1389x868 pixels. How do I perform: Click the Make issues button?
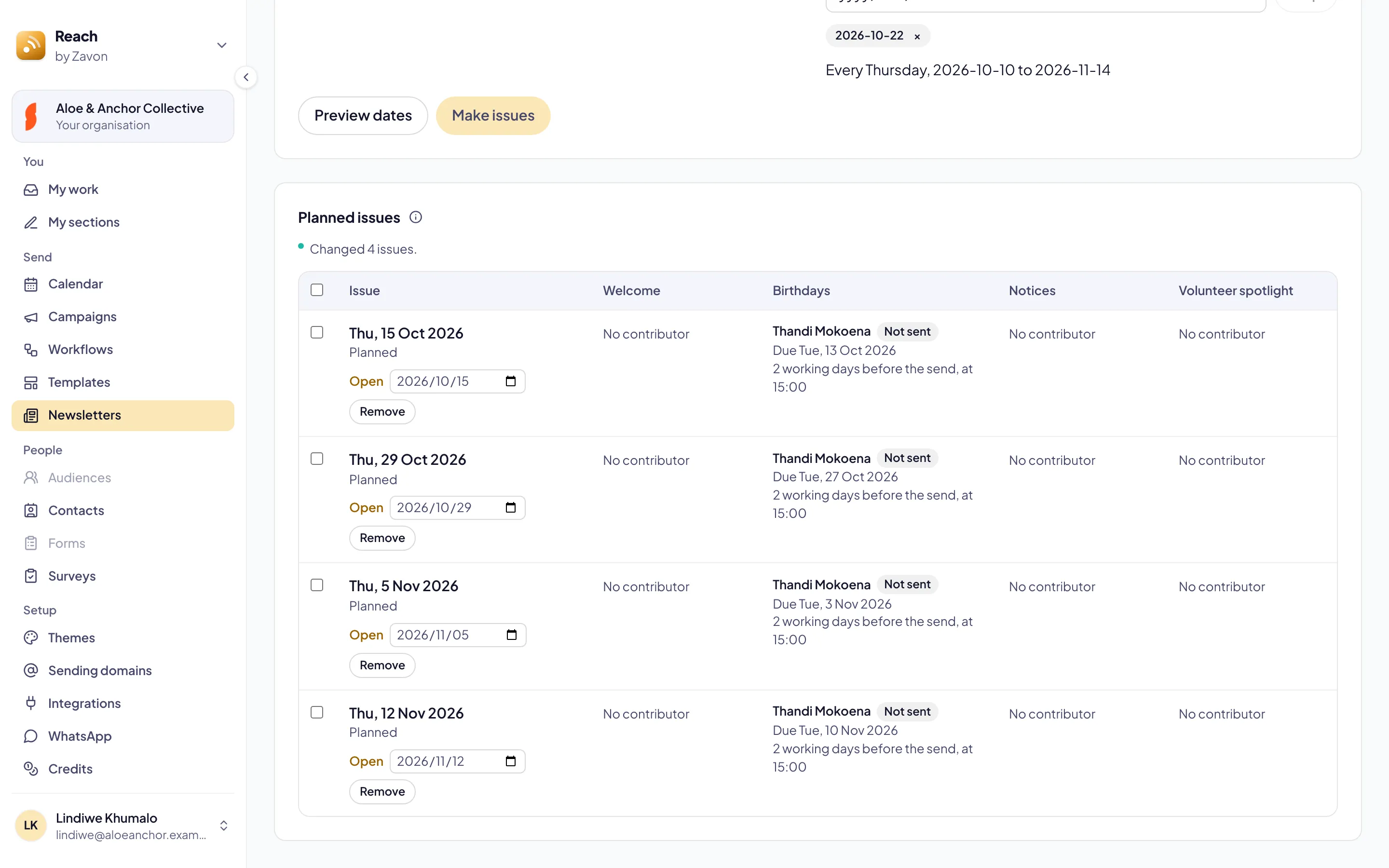click(x=493, y=115)
